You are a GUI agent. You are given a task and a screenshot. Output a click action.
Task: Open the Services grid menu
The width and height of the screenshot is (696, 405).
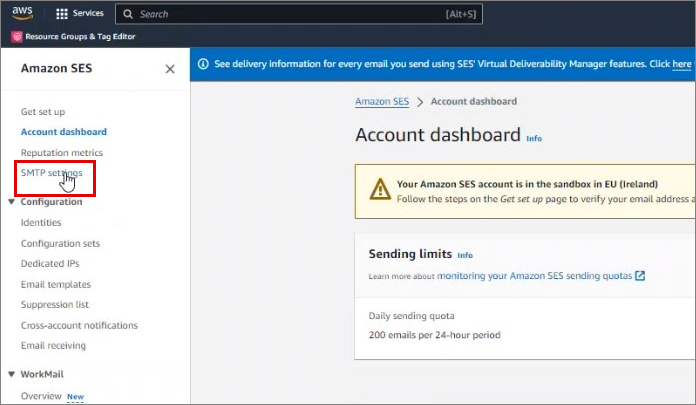[62, 14]
